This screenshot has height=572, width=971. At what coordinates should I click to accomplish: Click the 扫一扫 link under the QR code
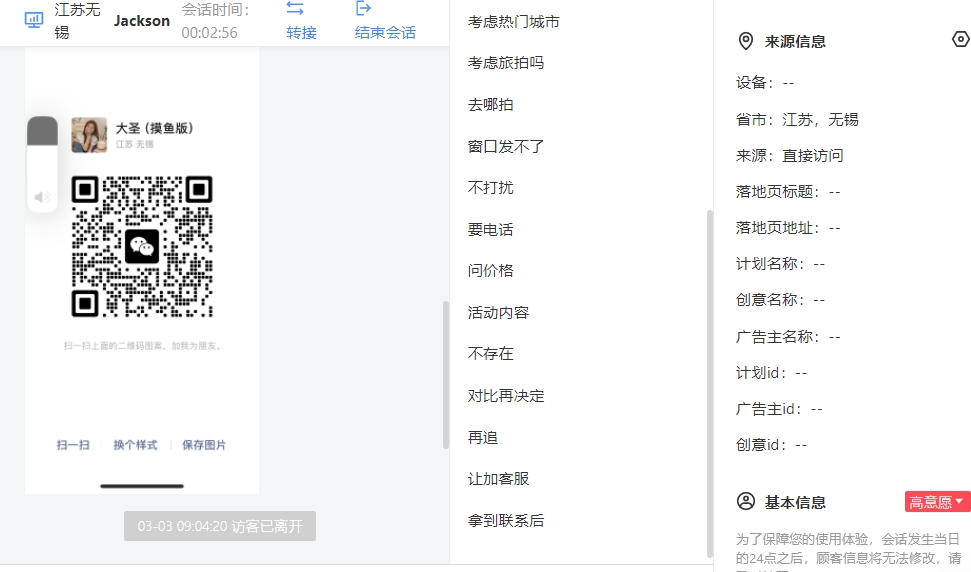(x=73, y=445)
